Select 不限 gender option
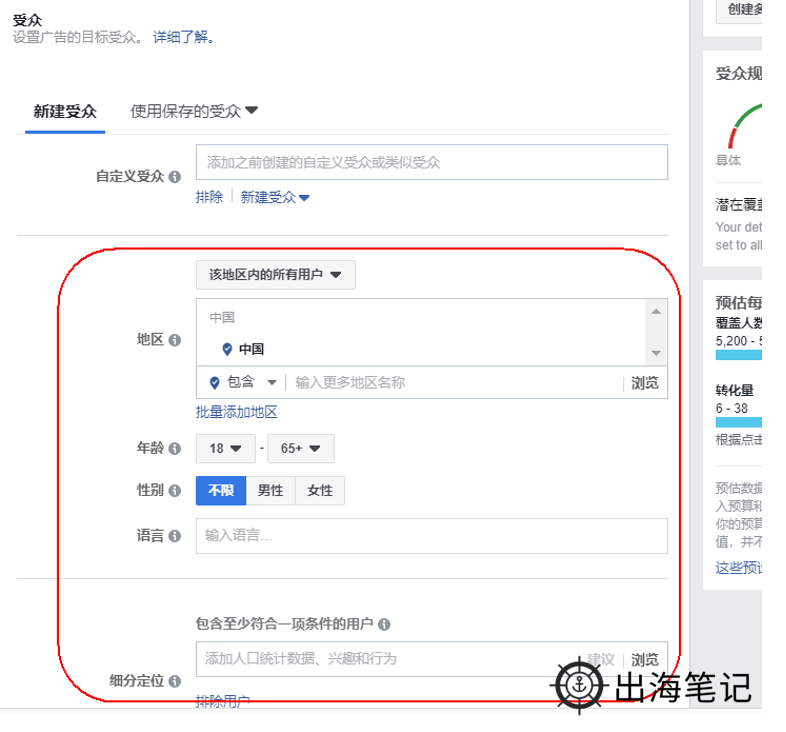 point(221,491)
